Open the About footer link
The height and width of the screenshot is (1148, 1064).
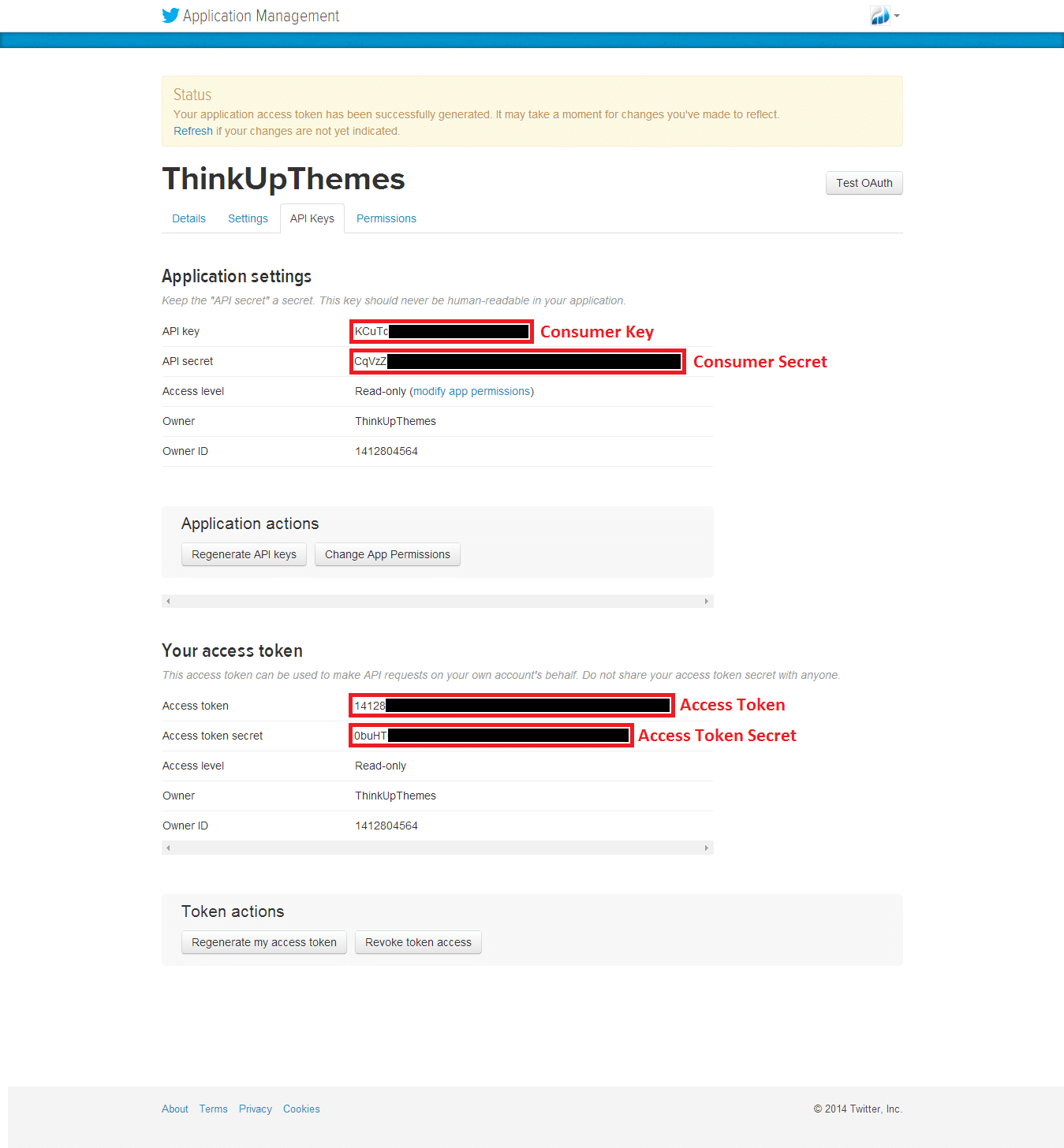pyautogui.click(x=175, y=1109)
